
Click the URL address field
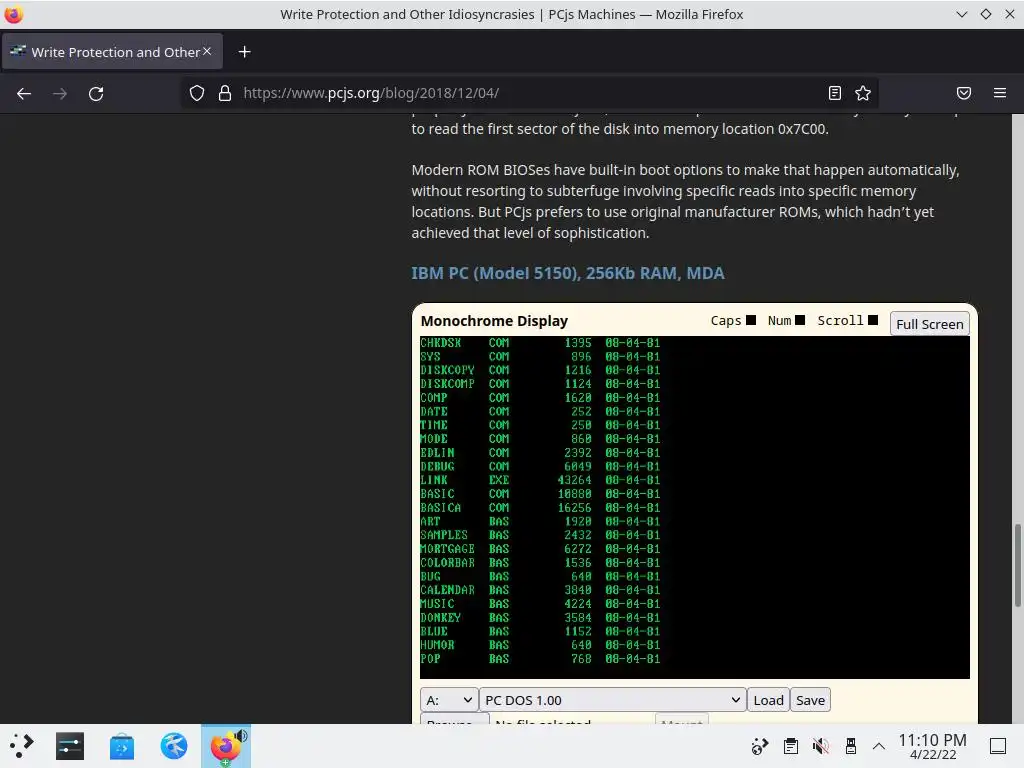[529, 93]
